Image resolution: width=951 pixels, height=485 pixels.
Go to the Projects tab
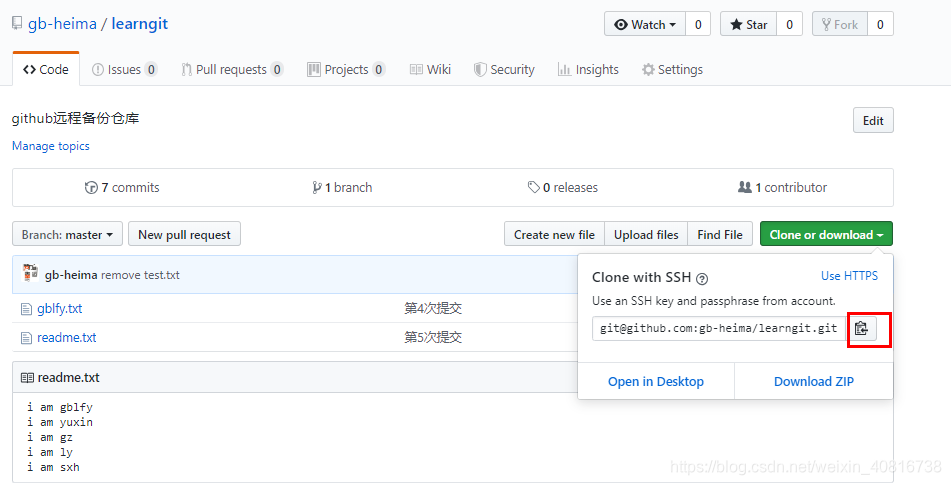(x=346, y=70)
